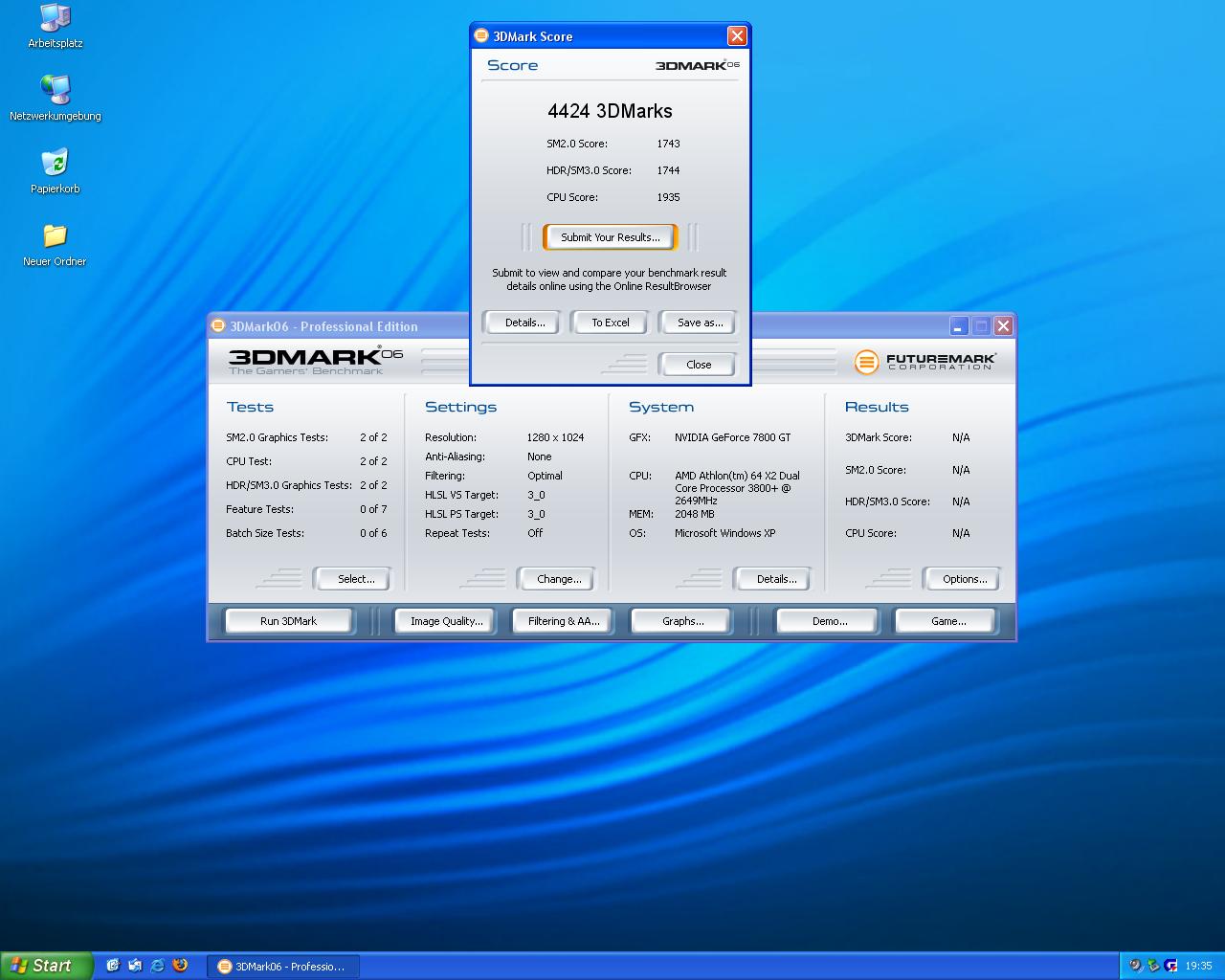Click the Gigabyte tray icon
The width and height of the screenshot is (1225, 980).
[x=1170, y=966]
